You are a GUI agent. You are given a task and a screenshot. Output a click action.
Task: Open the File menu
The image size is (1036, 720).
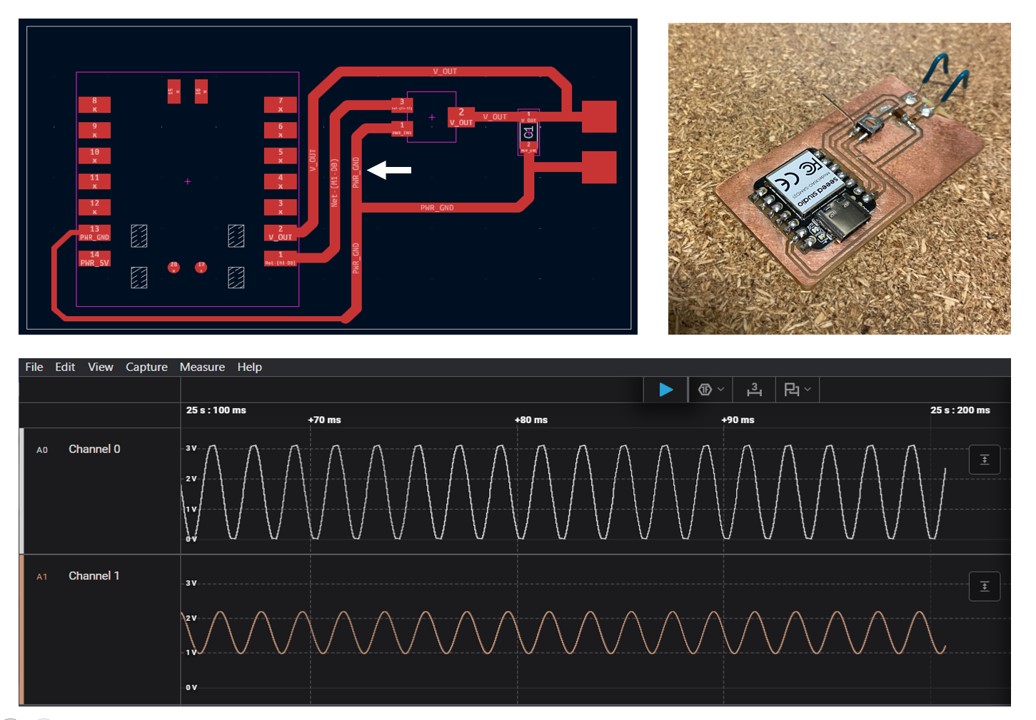[34, 367]
